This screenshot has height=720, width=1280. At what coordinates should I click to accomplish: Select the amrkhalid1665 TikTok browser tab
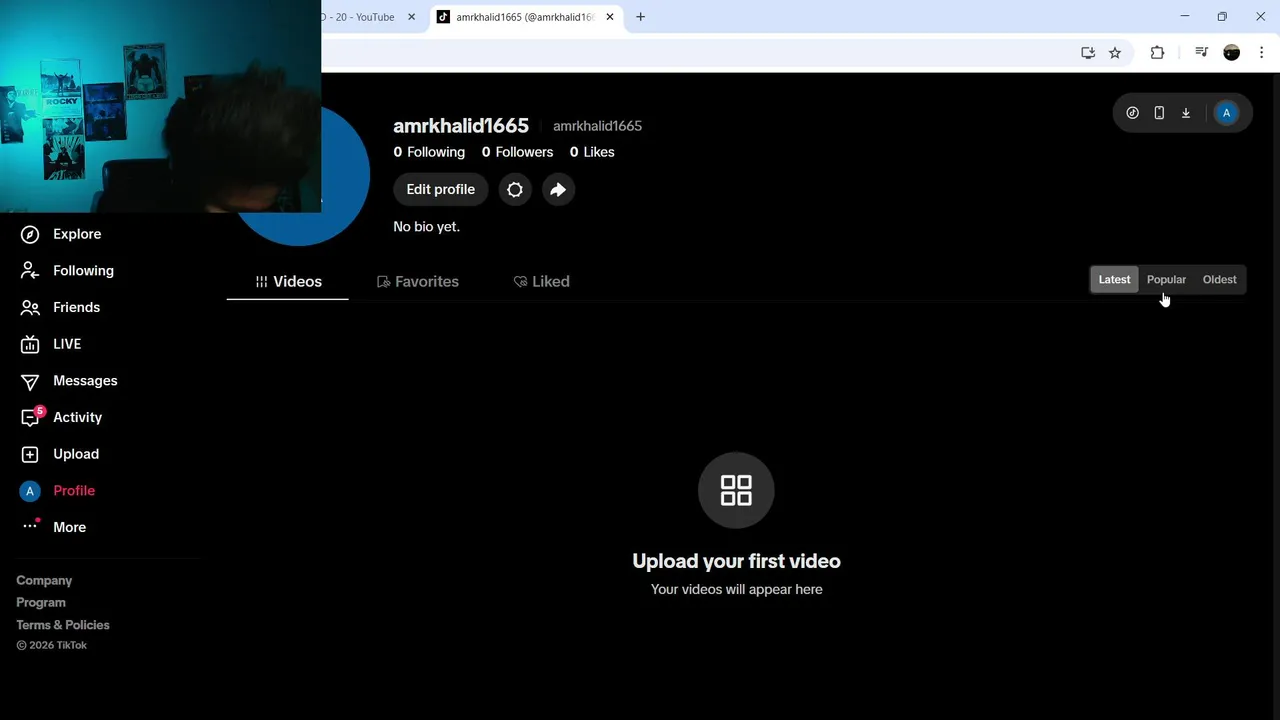point(526,17)
